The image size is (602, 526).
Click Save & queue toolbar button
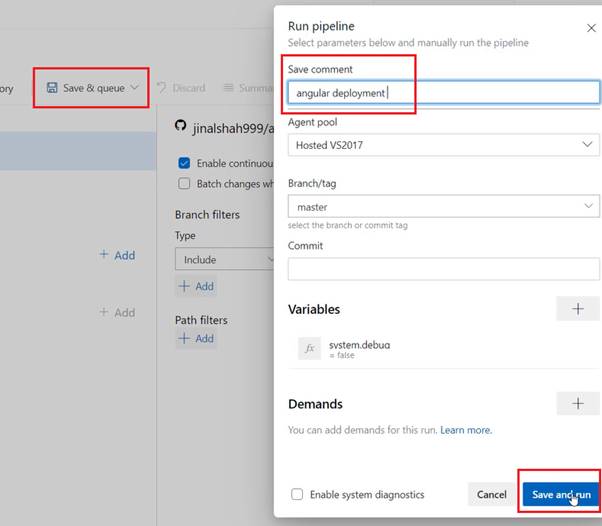91,88
